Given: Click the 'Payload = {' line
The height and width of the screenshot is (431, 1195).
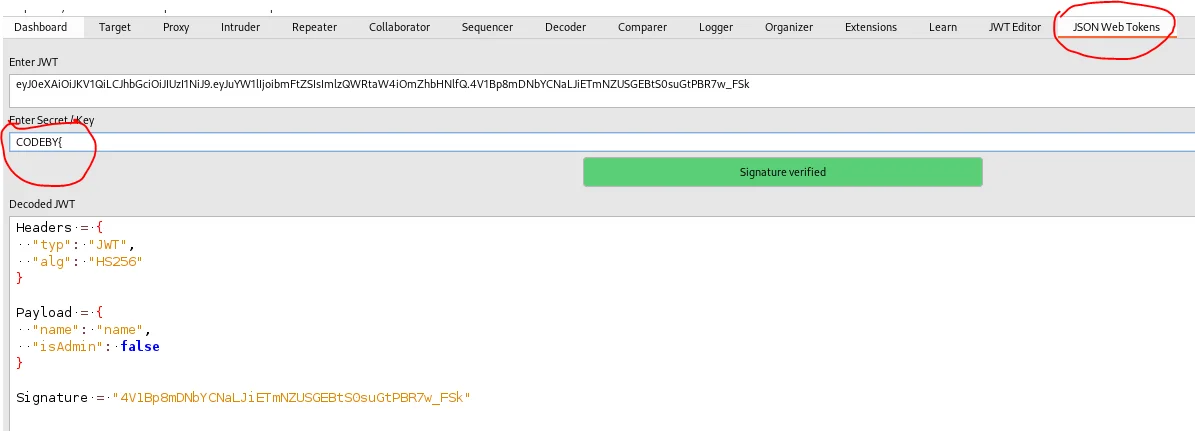Looking at the screenshot, I should [x=59, y=312].
